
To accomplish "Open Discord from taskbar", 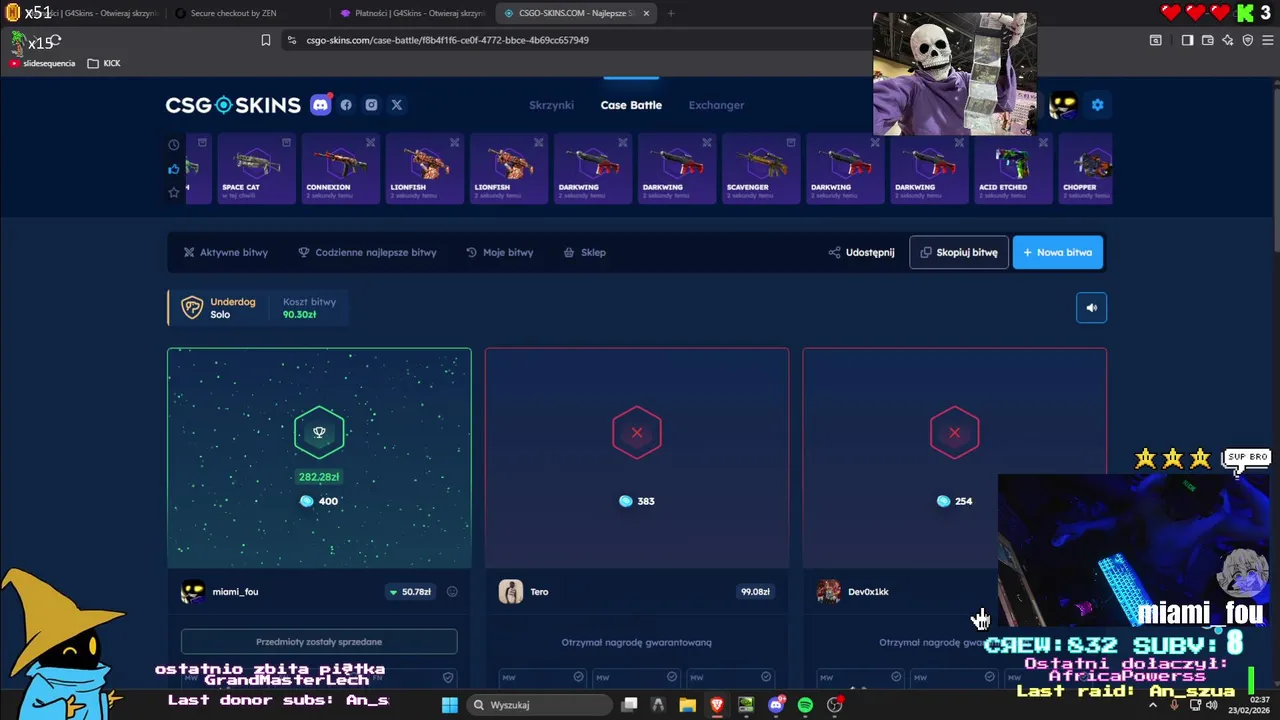I will click(776, 705).
